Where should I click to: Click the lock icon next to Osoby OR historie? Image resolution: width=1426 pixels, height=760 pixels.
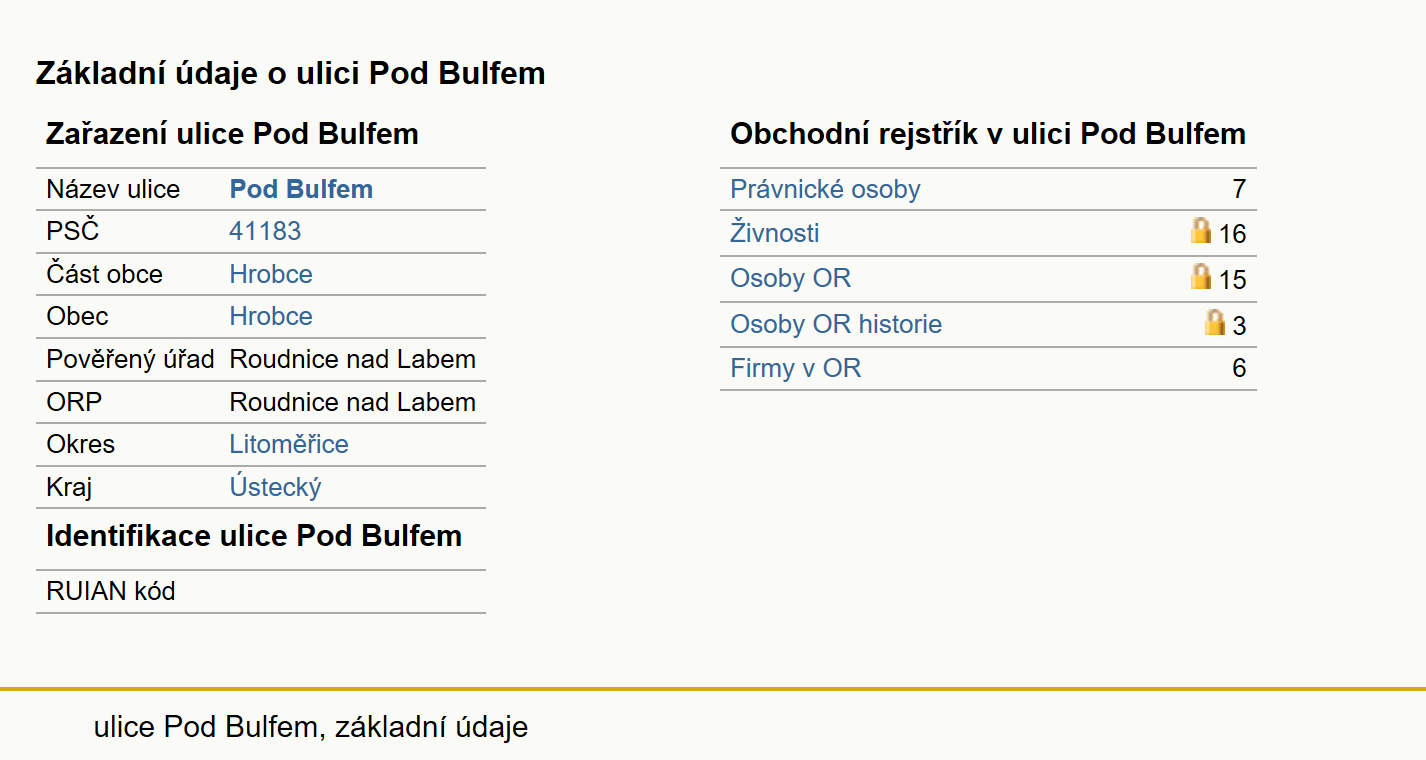tap(1215, 322)
